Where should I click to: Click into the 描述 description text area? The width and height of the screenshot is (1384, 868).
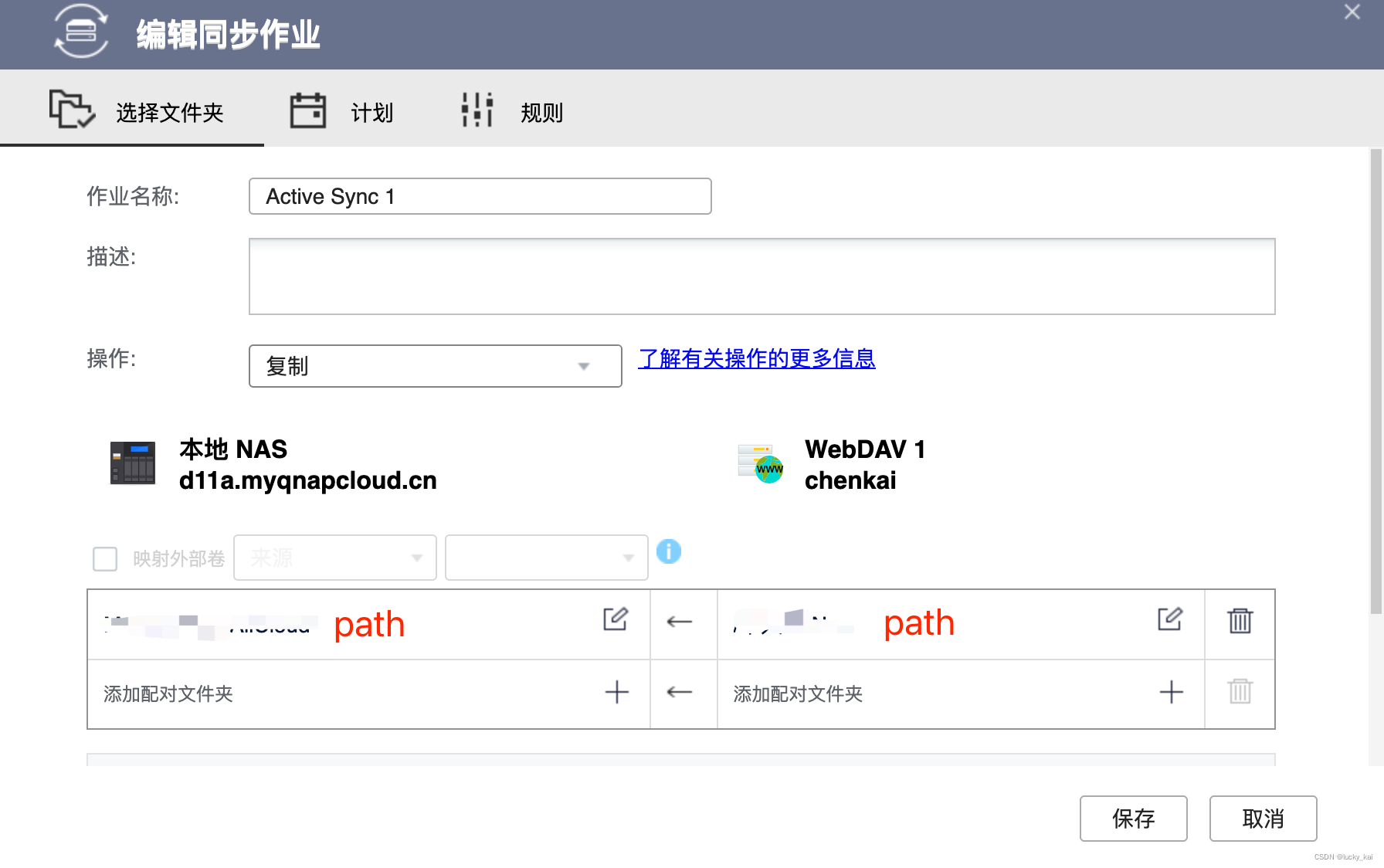pyautogui.click(x=762, y=276)
